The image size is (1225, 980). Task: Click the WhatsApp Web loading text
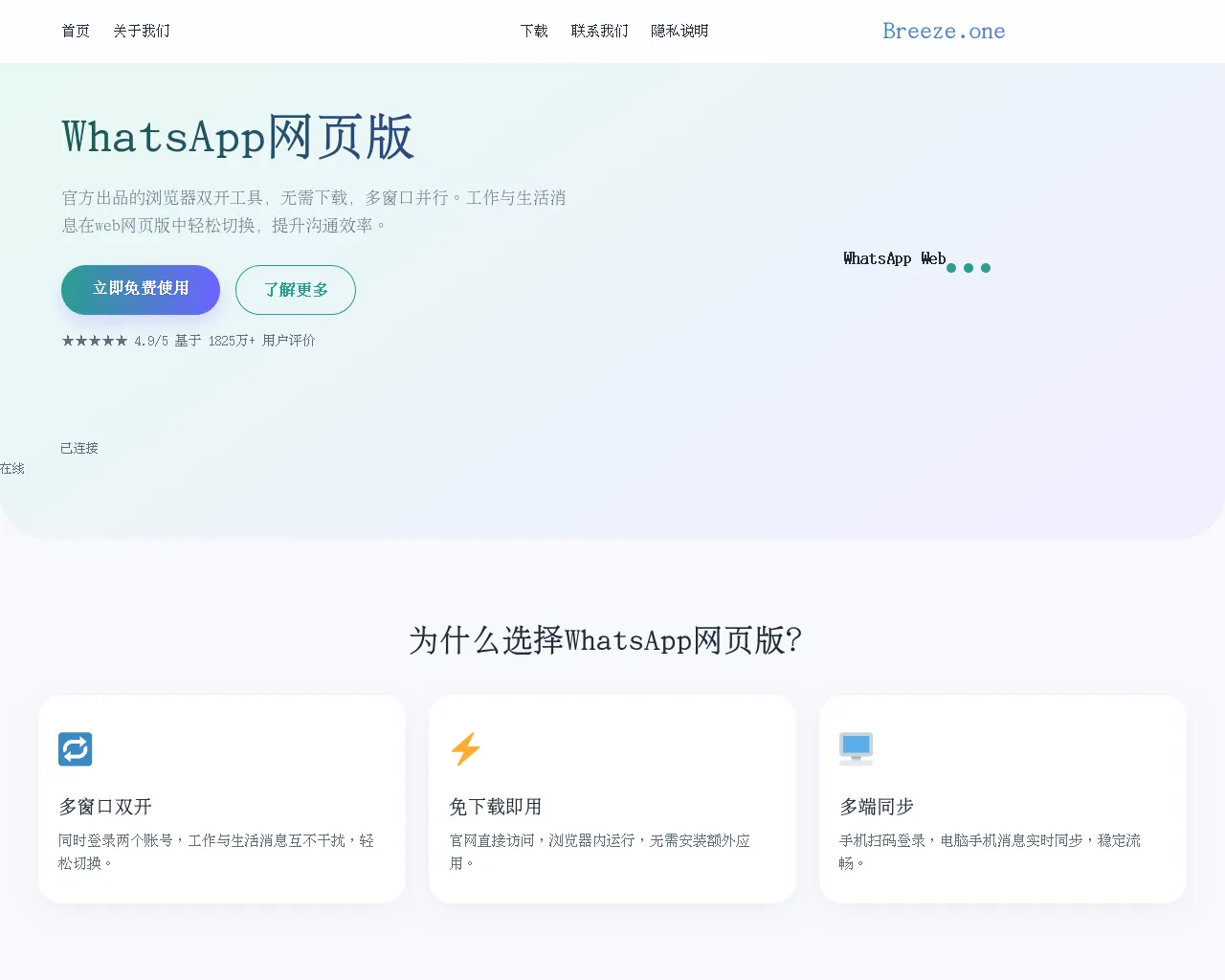(895, 258)
